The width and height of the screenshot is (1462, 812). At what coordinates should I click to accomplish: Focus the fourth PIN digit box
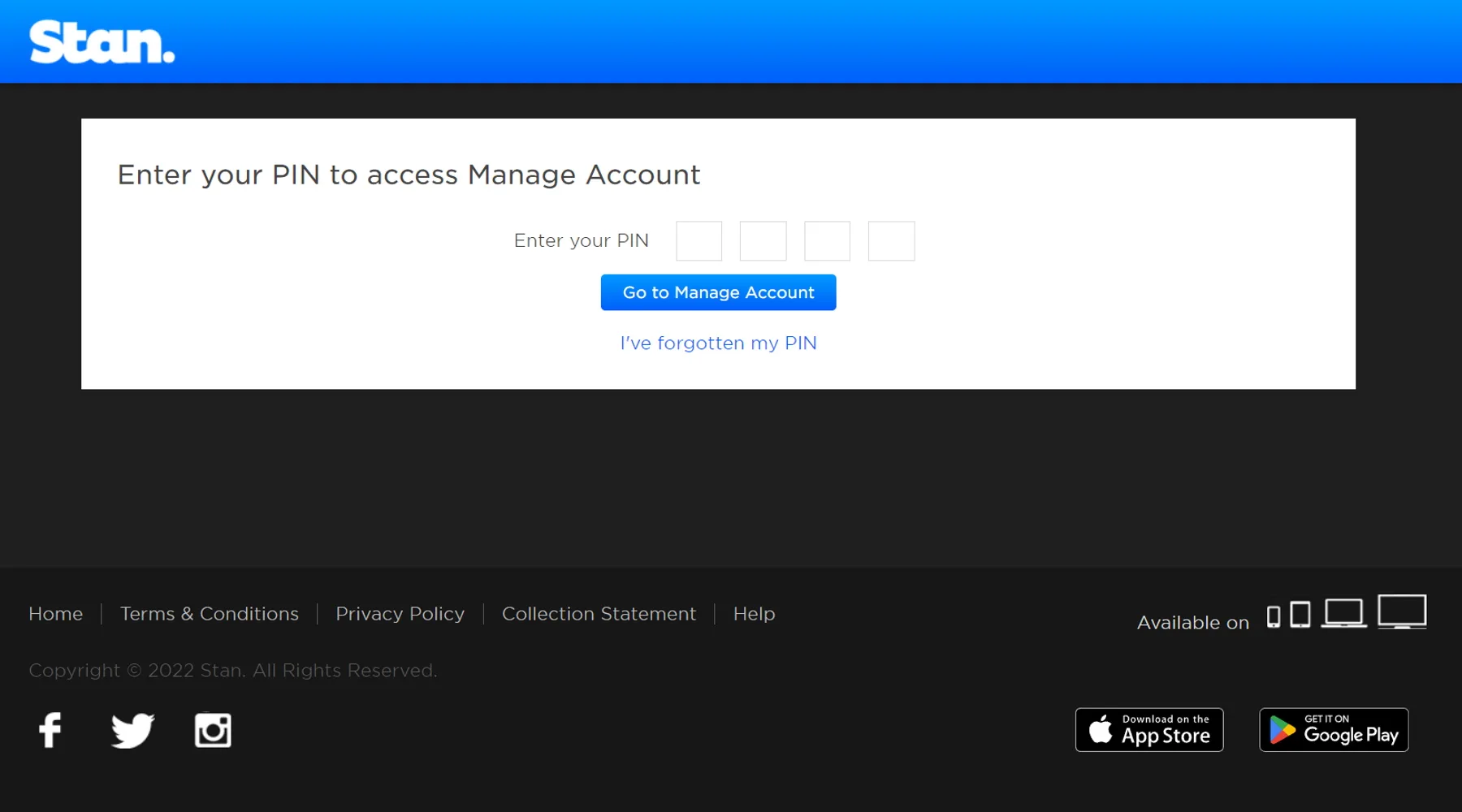coord(891,241)
